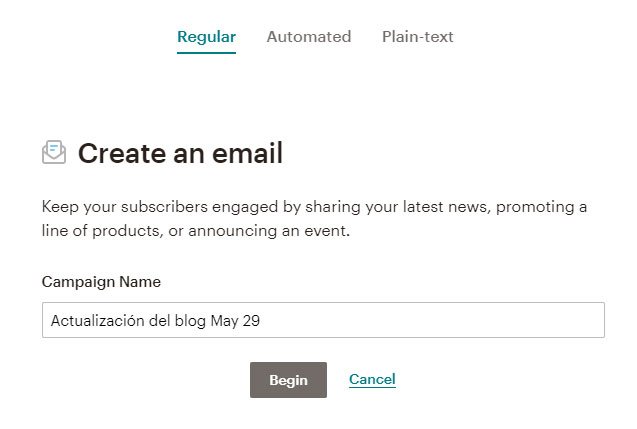The height and width of the screenshot is (429, 637).
Task: Click the subscribers description paragraph
Action: [314, 219]
